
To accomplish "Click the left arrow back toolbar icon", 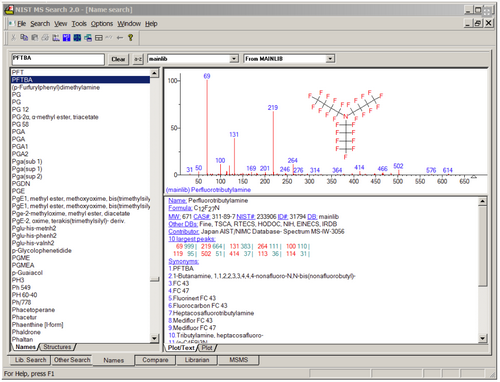I will [x=120, y=38].
